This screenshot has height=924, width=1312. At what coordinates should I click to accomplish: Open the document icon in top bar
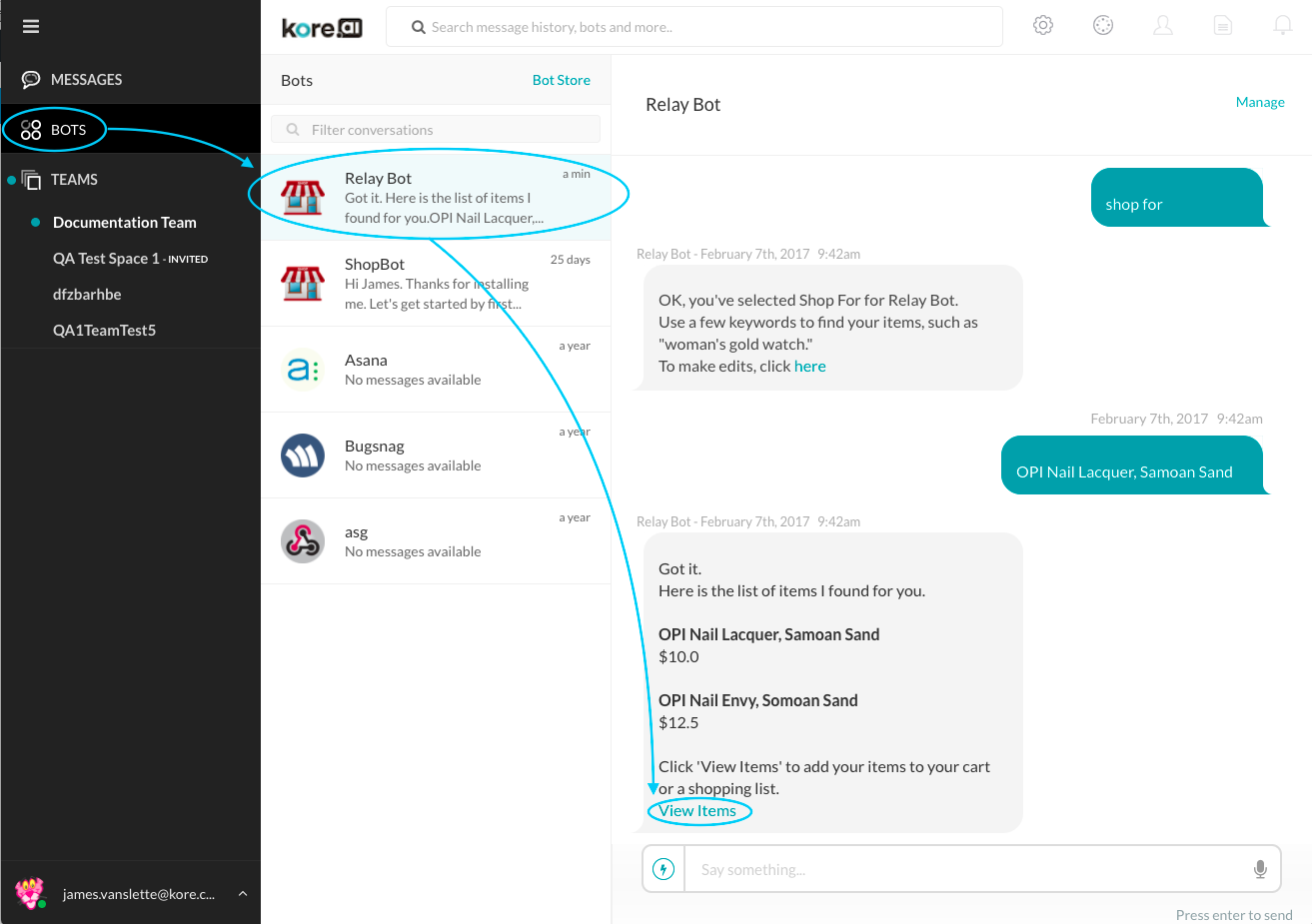click(x=1223, y=26)
